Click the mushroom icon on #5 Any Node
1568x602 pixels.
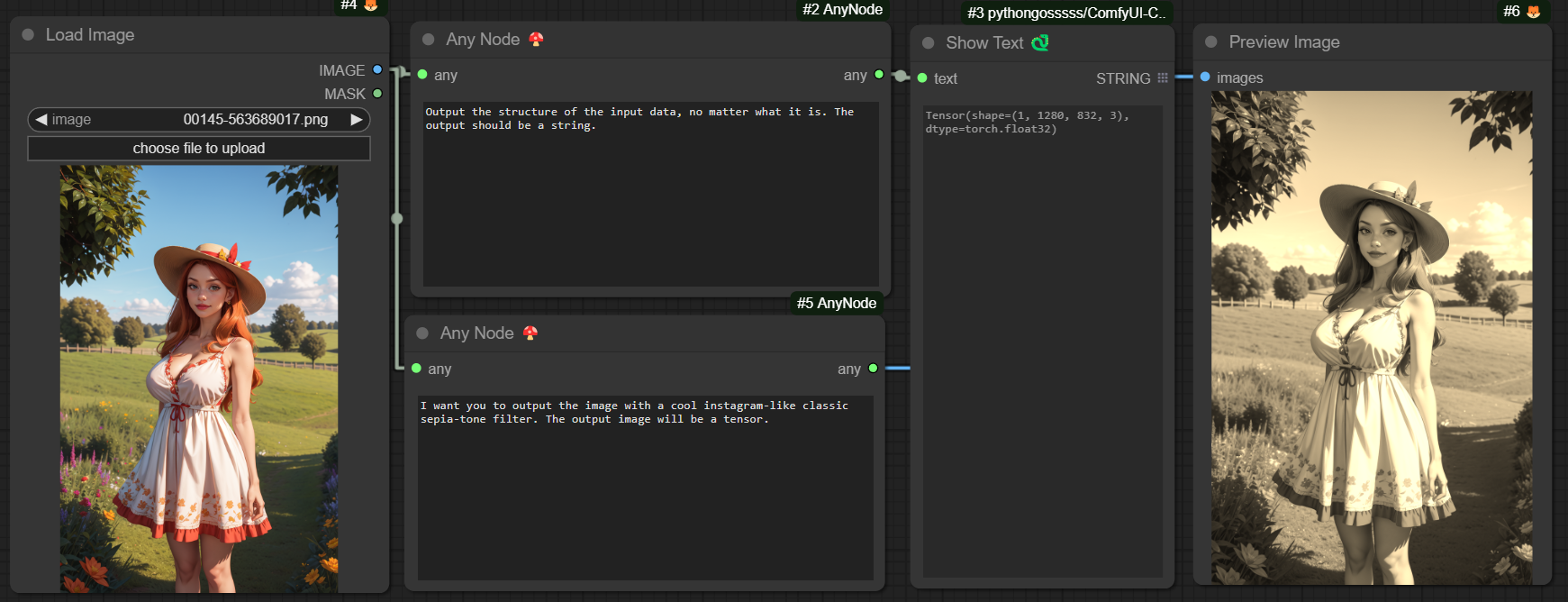[530, 333]
